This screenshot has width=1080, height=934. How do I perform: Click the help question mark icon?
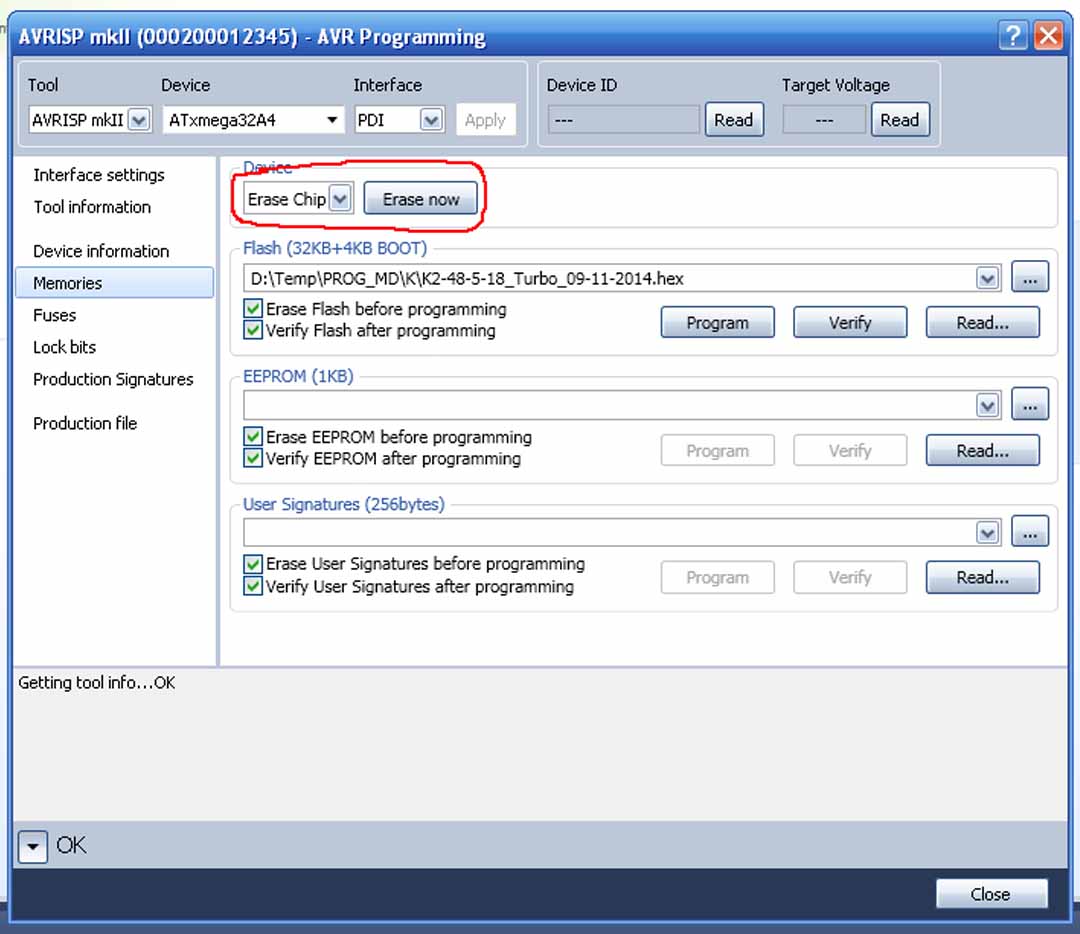tap(1013, 35)
